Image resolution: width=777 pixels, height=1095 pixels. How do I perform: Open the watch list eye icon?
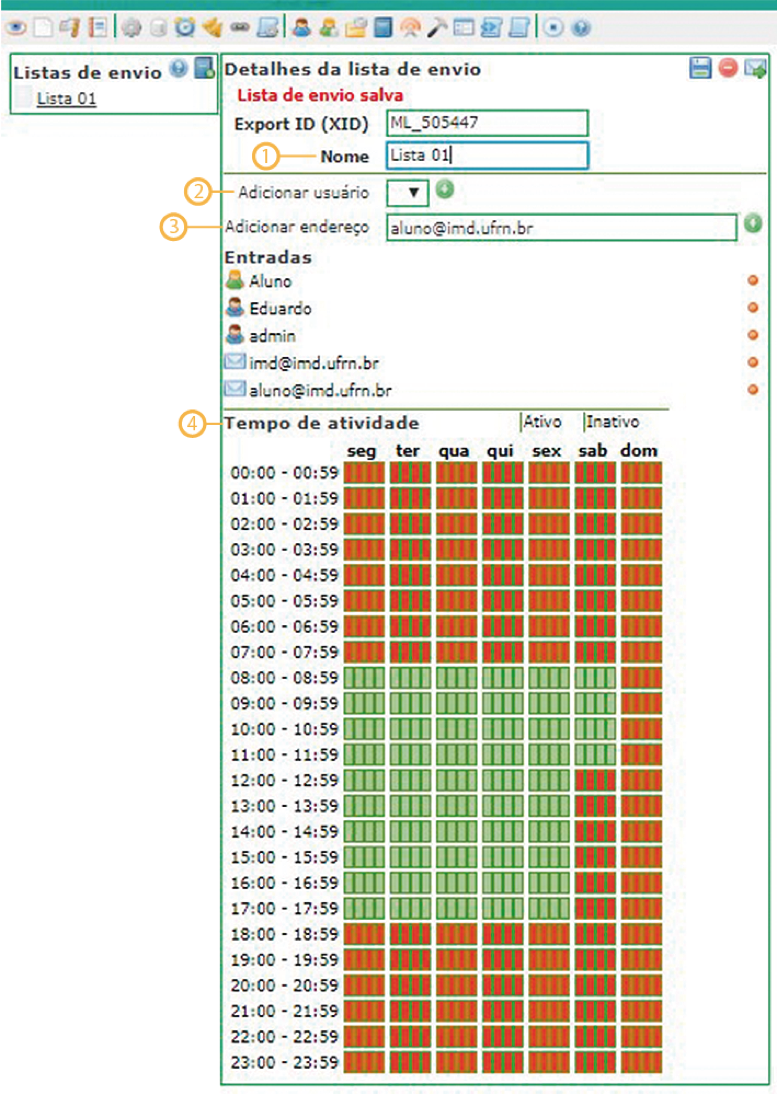(15, 28)
